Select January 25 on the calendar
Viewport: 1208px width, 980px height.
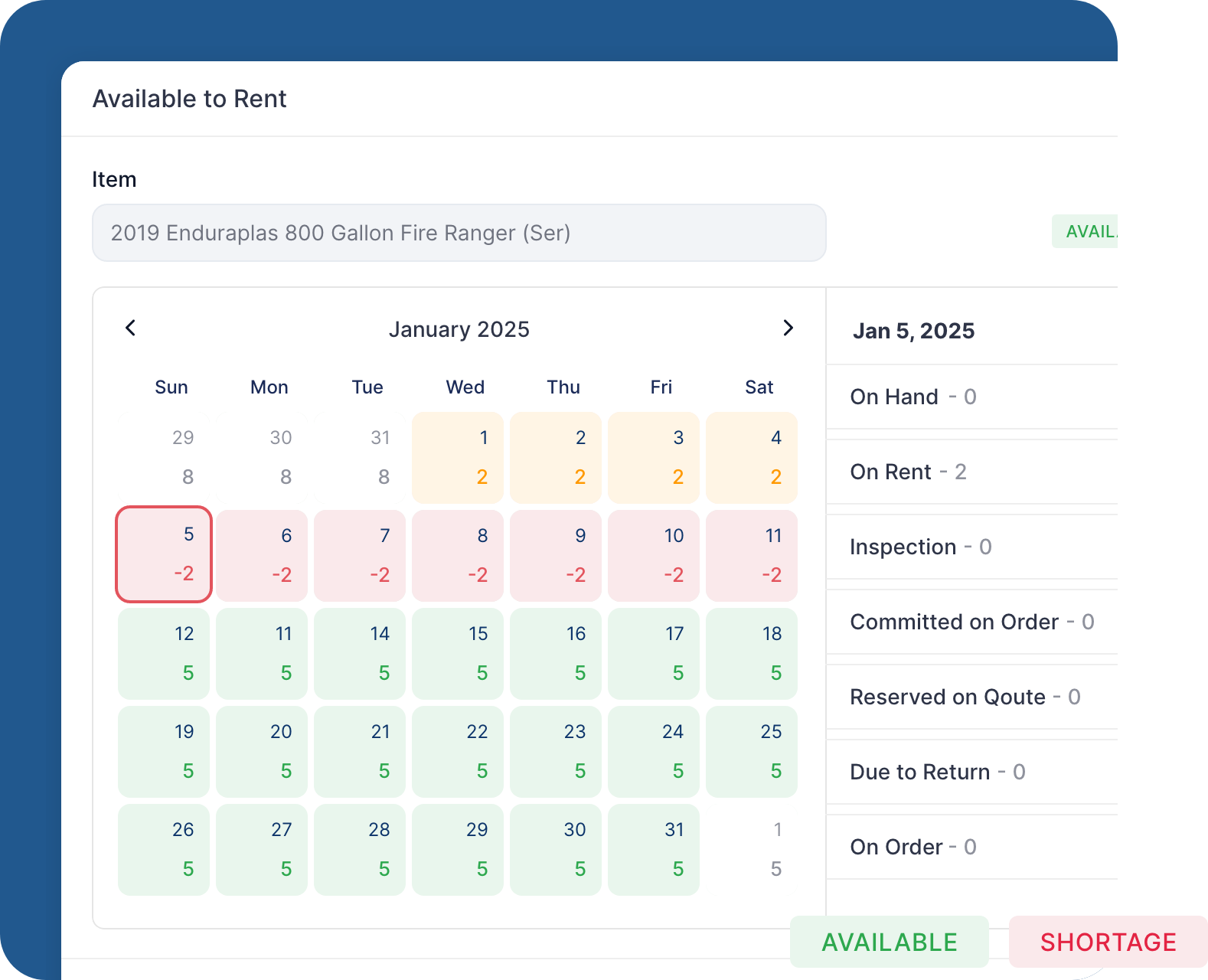coord(752,751)
